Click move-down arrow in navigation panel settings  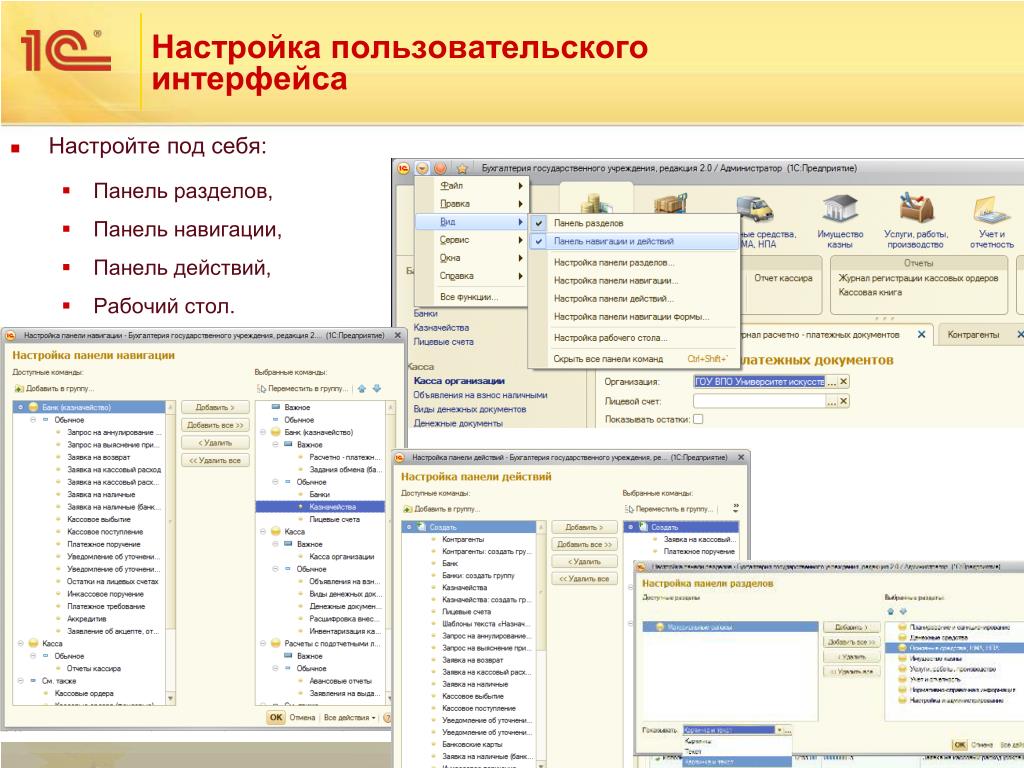tap(377, 389)
